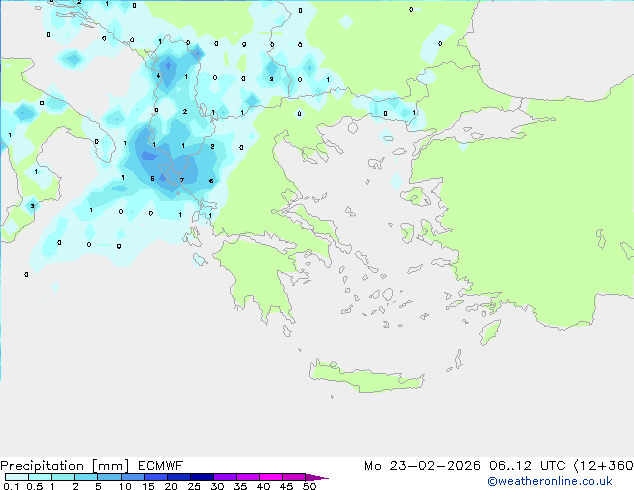Screen dimensions: 634x490
Task: Pick the 5–10 mm legend swatch
Action: coord(109,477)
